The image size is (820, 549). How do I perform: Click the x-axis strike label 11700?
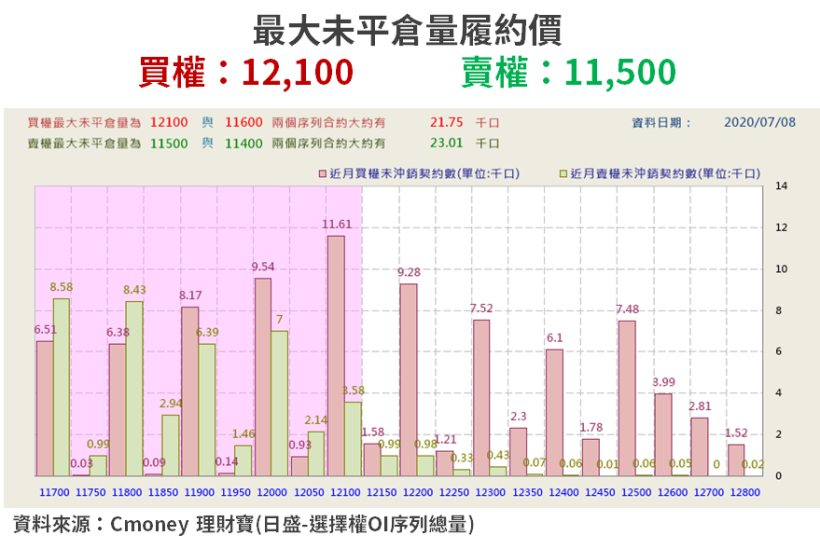(x=54, y=493)
